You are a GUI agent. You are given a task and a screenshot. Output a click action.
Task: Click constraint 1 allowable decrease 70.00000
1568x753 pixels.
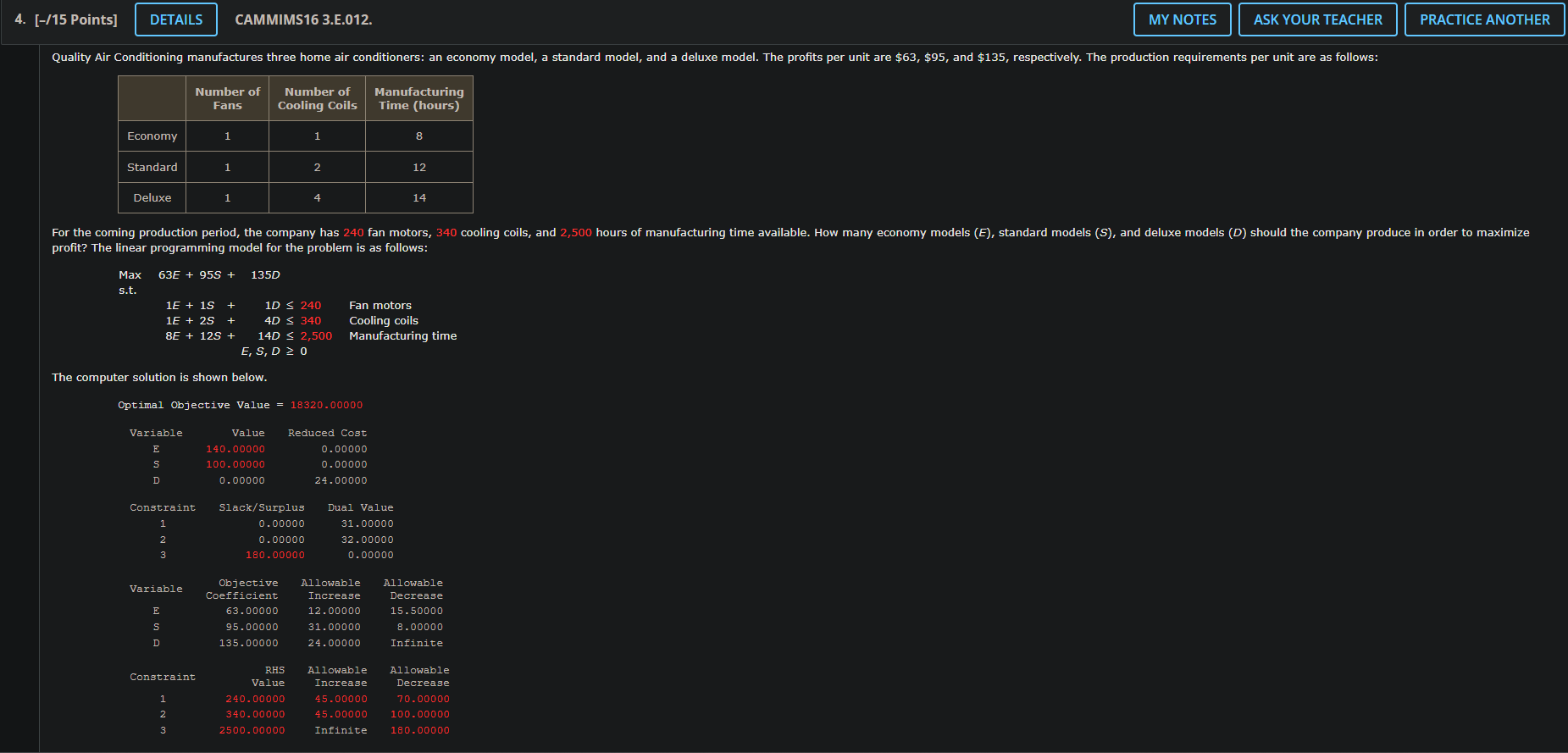tap(423, 699)
